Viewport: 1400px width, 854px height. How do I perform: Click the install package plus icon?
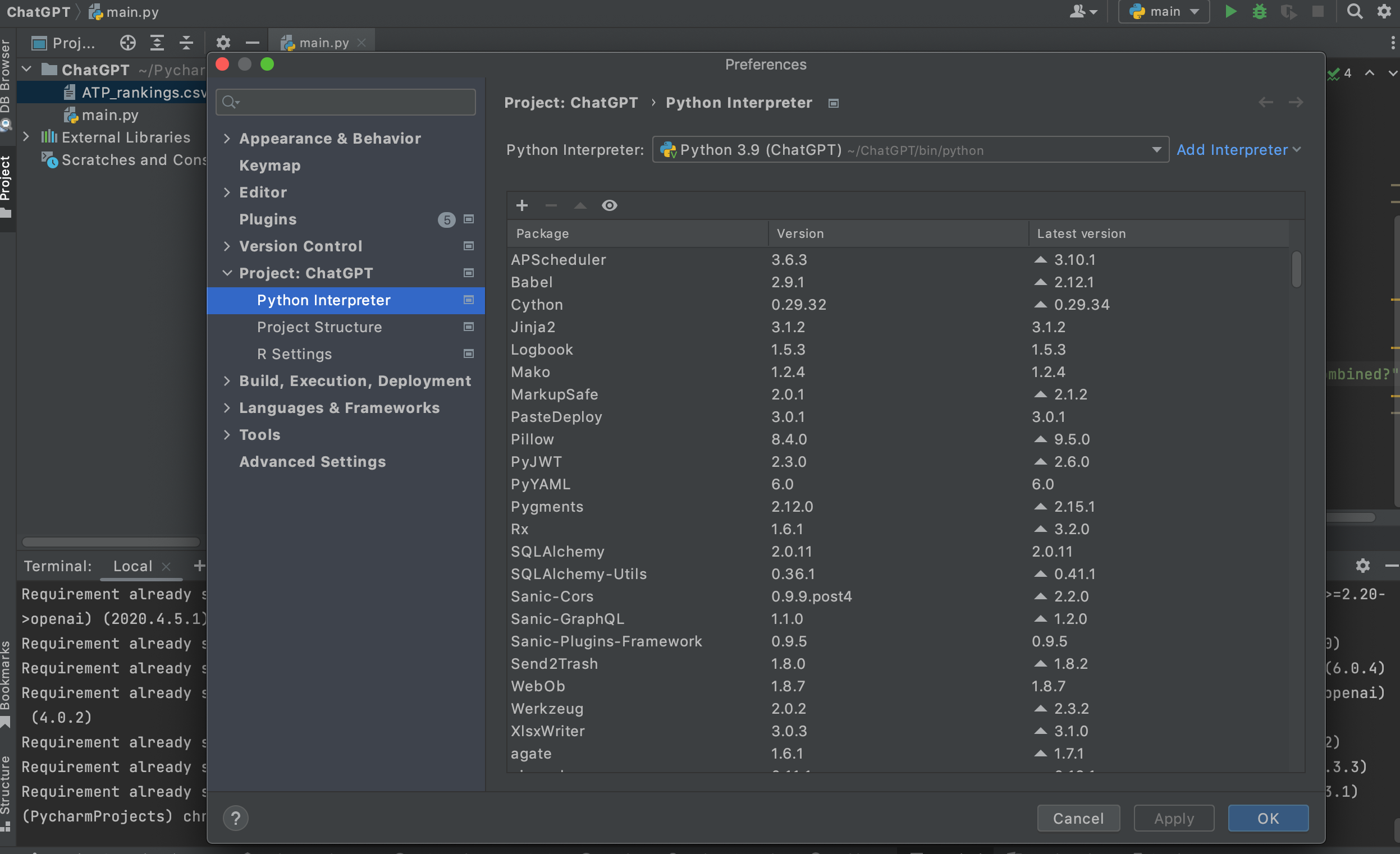point(521,205)
